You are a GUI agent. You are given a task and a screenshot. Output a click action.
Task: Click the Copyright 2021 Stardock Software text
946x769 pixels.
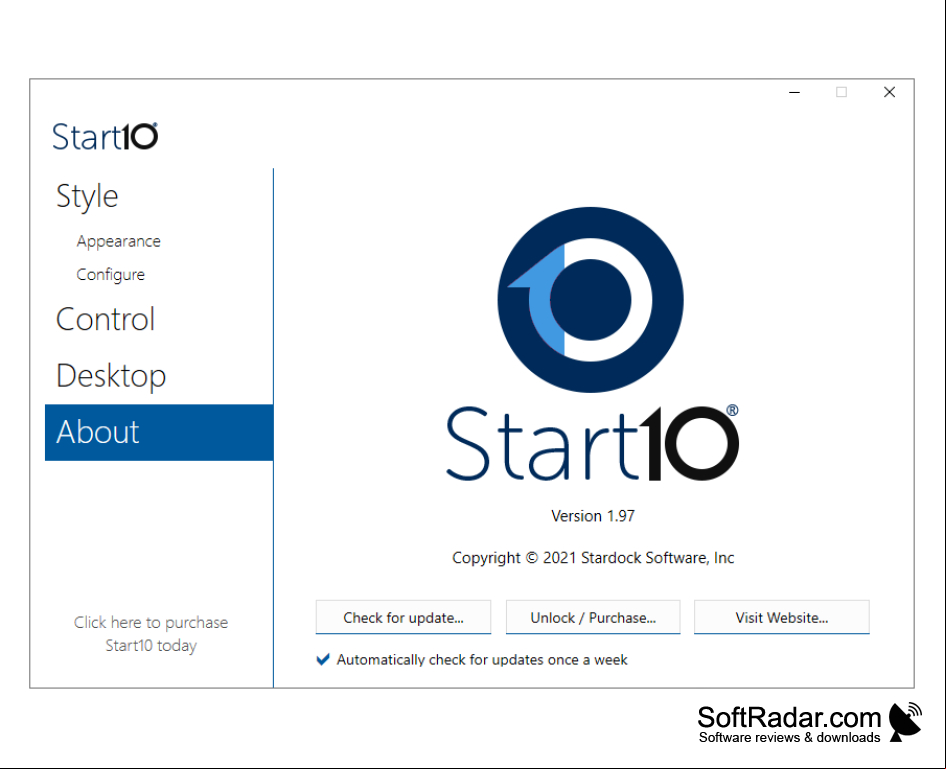[593, 558]
